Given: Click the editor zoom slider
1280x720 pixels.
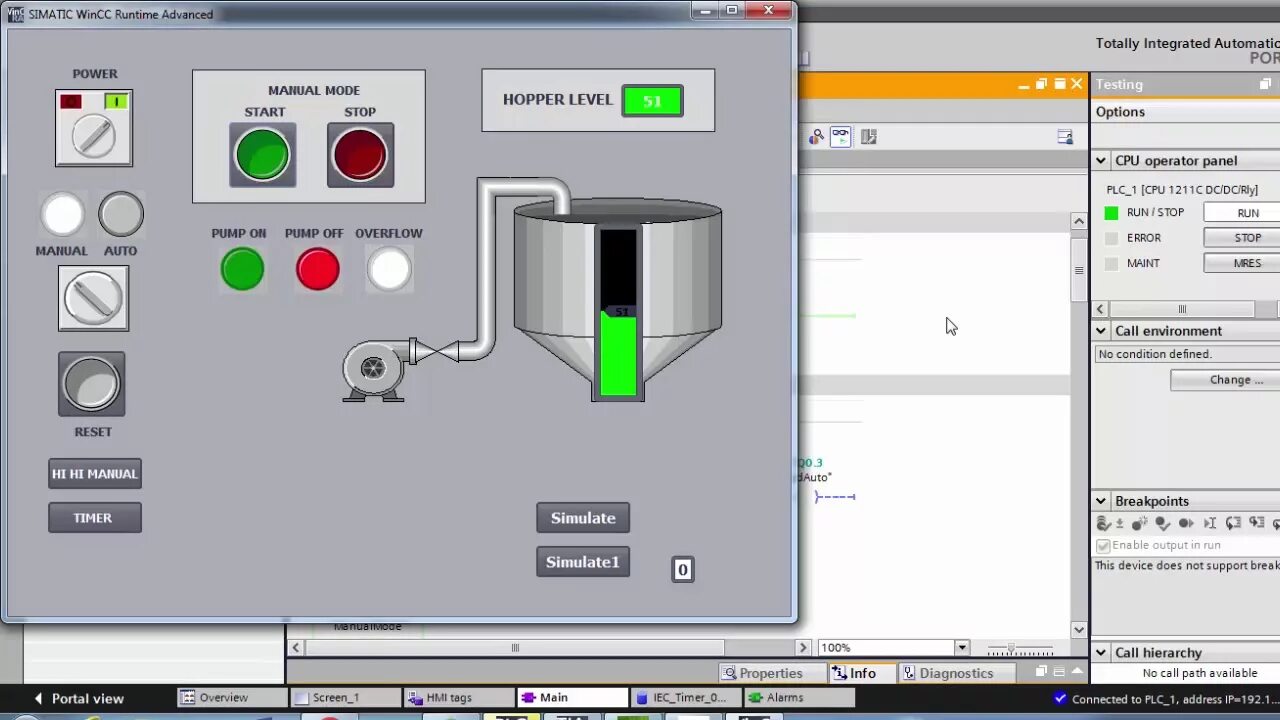Looking at the screenshot, I should (x=1020, y=649).
